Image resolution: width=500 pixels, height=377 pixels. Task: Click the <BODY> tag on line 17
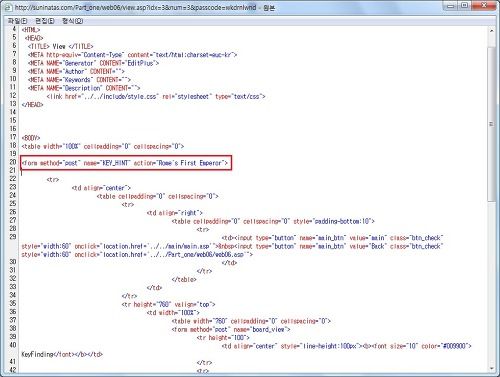31,138
